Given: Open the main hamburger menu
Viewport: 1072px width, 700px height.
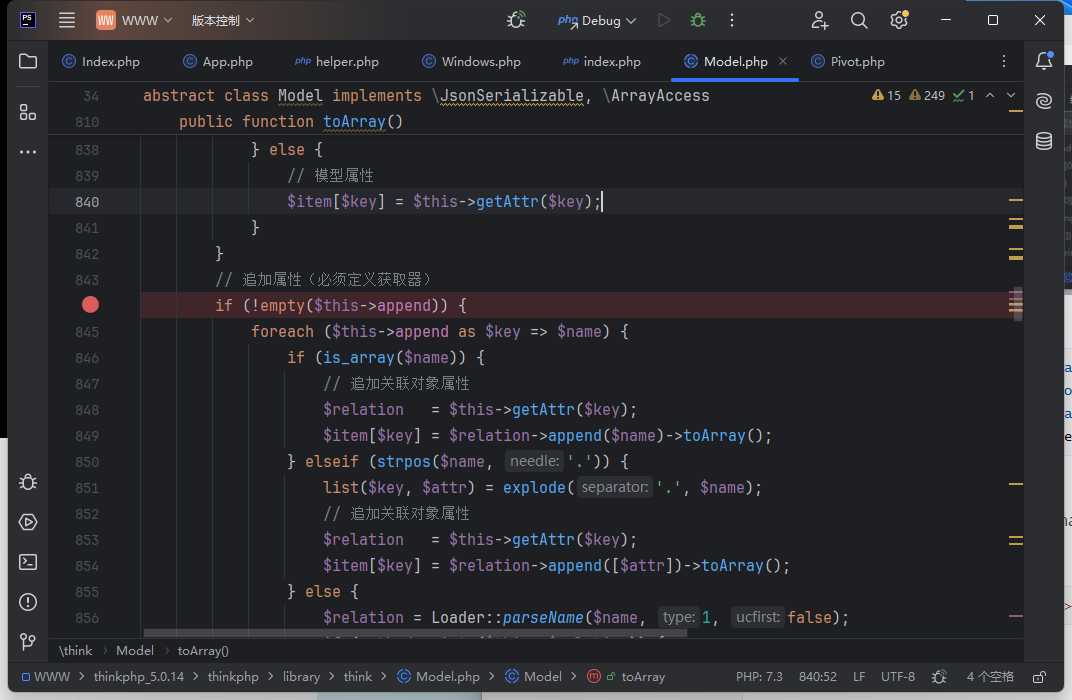Looking at the screenshot, I should point(67,20).
